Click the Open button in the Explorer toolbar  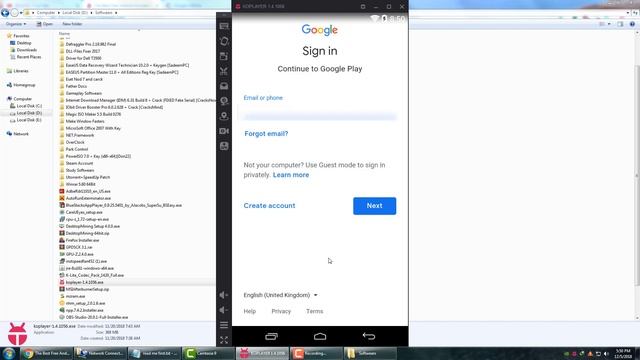pos(45,24)
